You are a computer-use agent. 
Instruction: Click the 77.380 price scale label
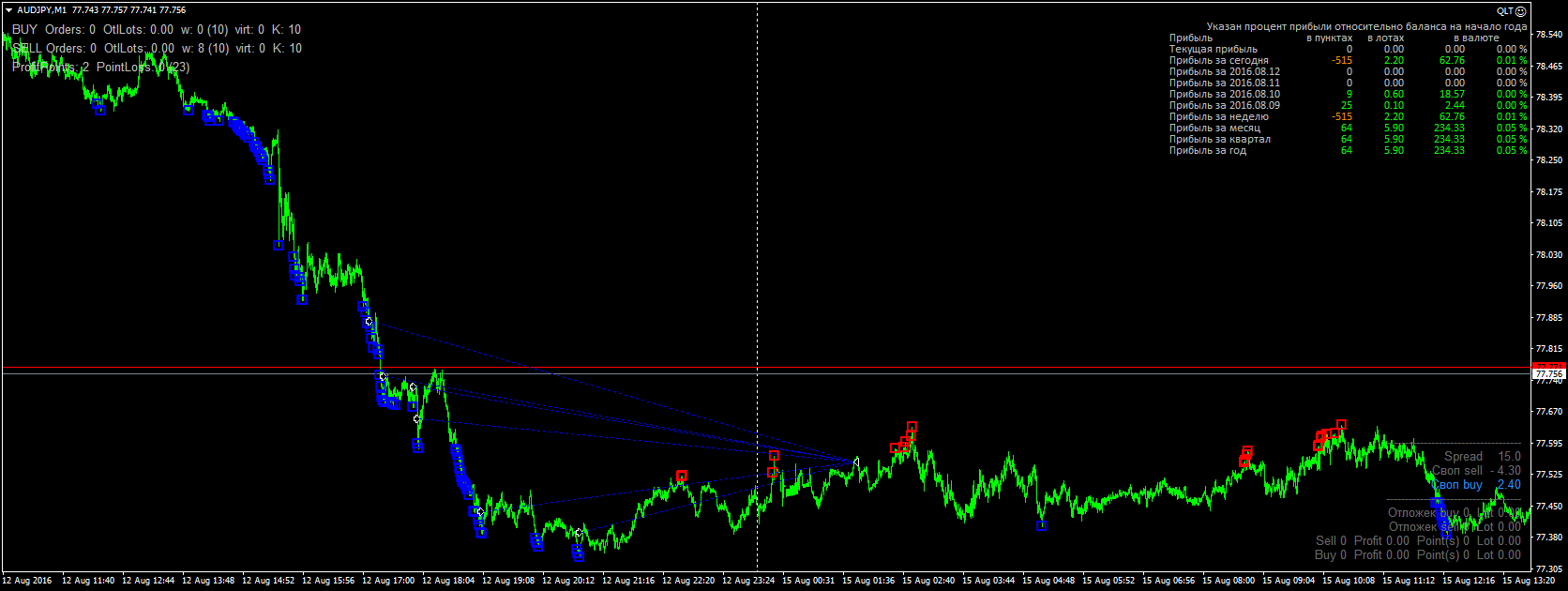[x=1548, y=538]
